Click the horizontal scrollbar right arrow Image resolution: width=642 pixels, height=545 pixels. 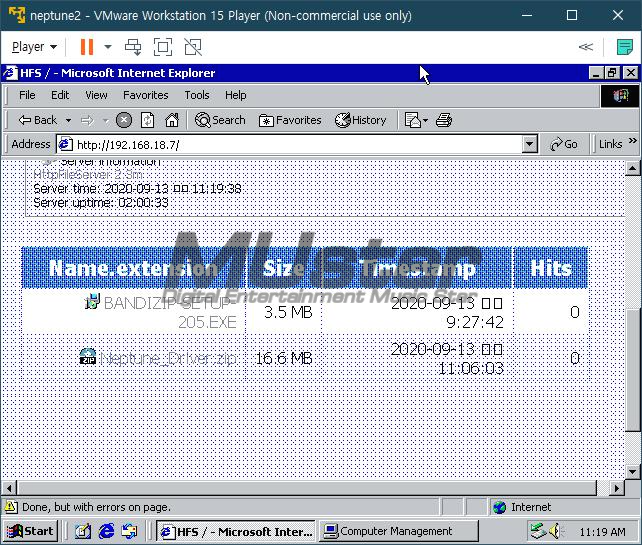[x=617, y=488]
